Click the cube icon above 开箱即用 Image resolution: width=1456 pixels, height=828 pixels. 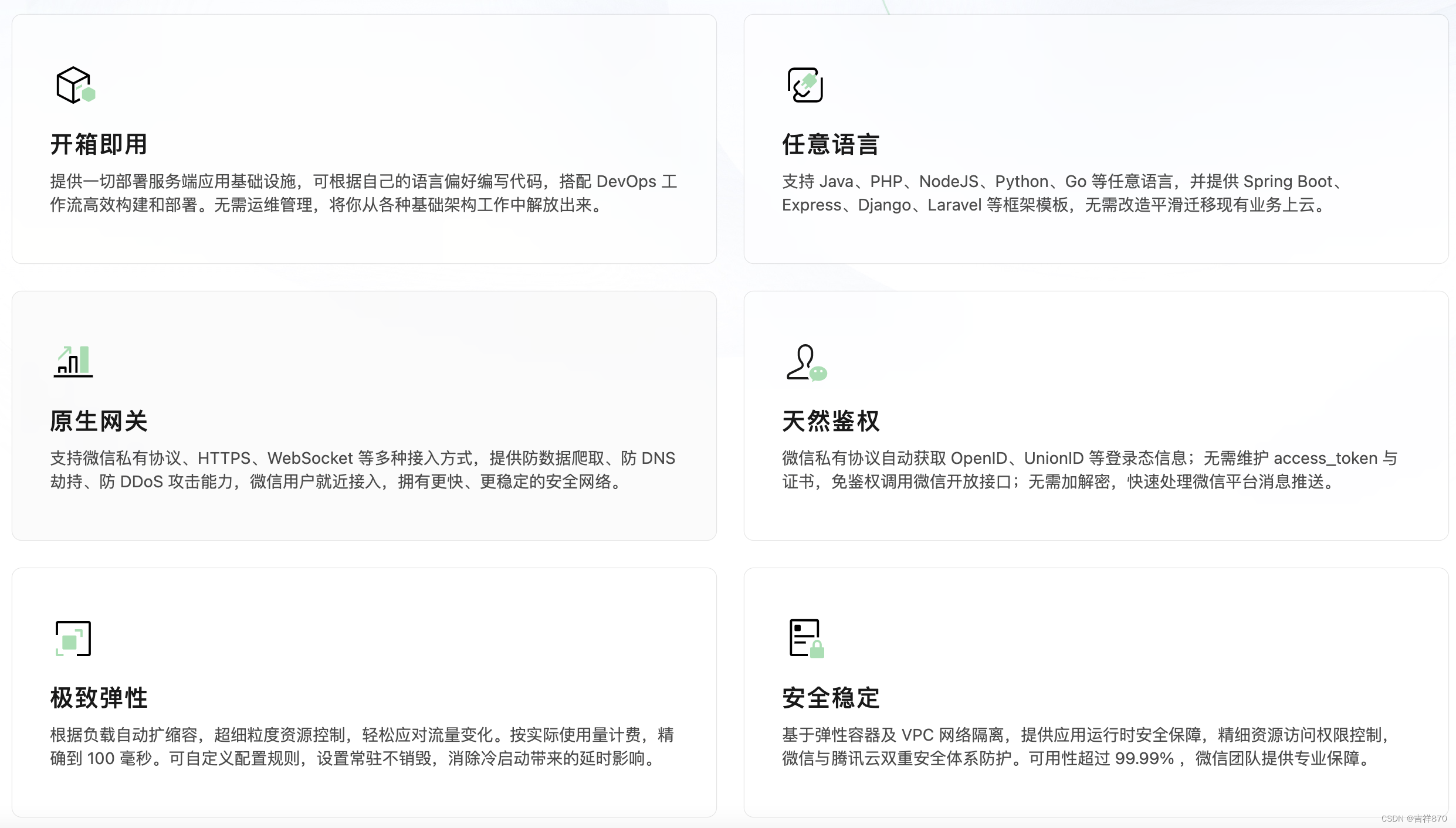75,85
